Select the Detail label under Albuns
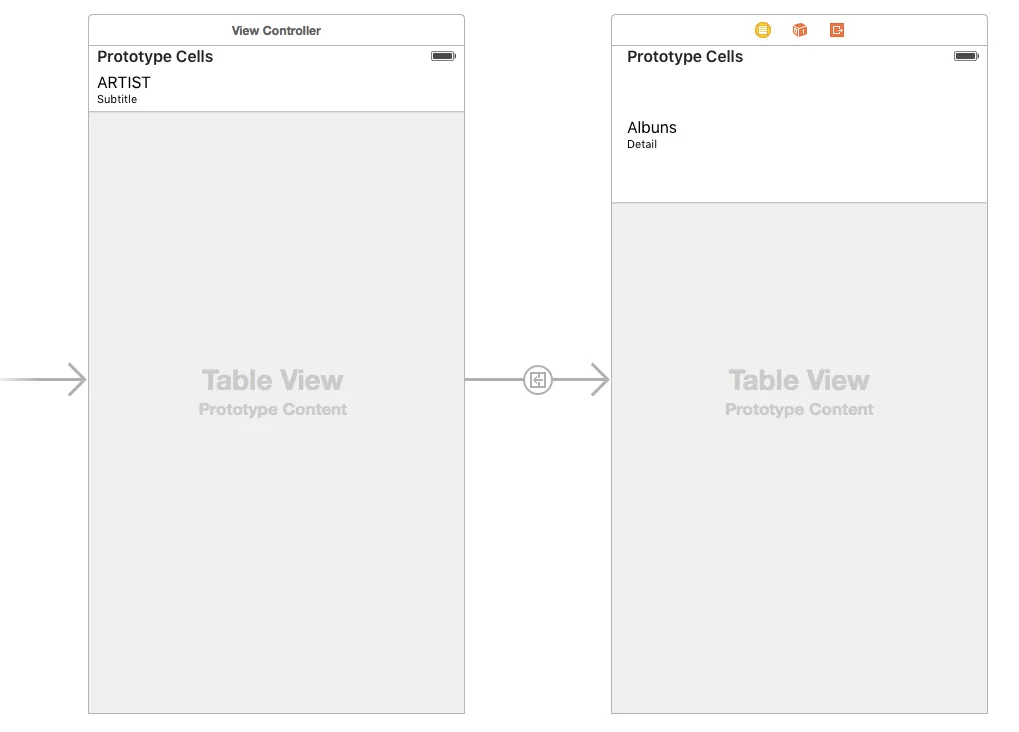Screen dimensions: 1019x732 (x=642, y=144)
